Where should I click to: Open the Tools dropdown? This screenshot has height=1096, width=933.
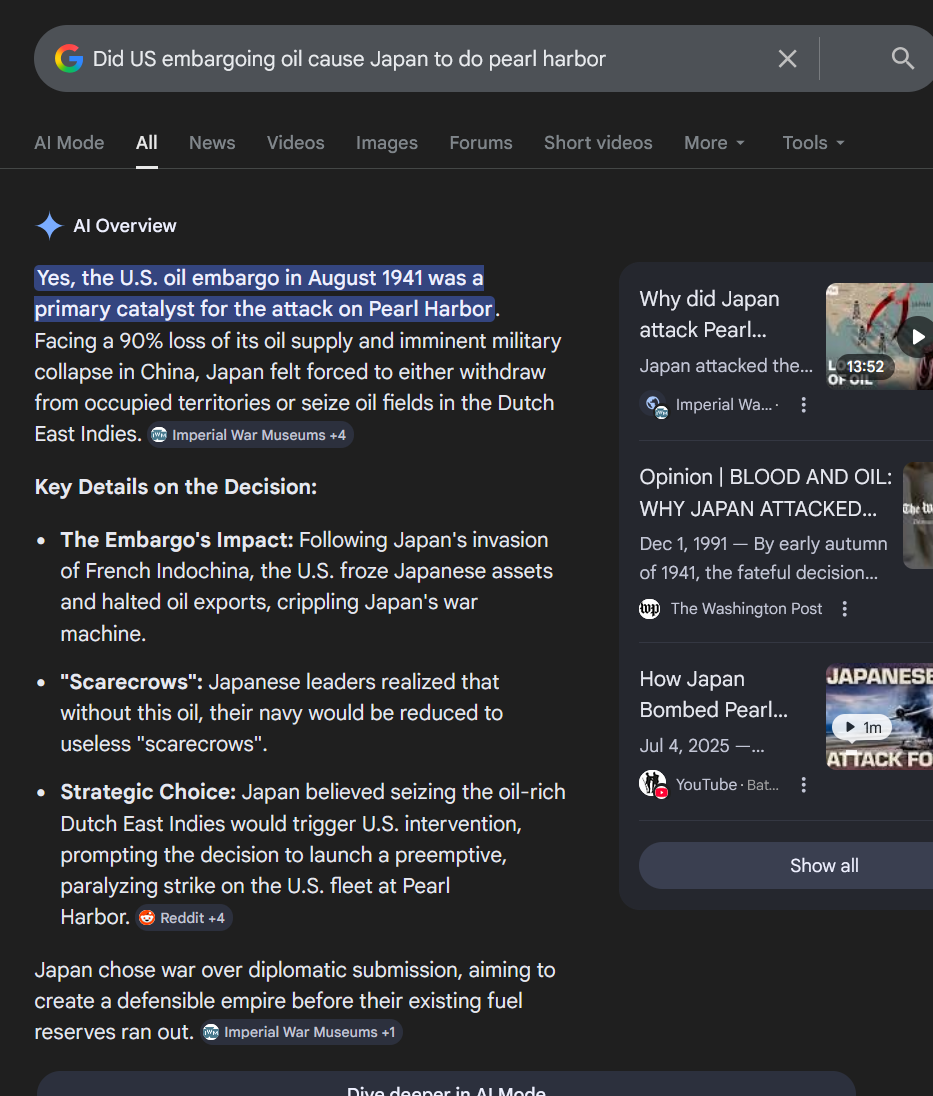click(813, 143)
